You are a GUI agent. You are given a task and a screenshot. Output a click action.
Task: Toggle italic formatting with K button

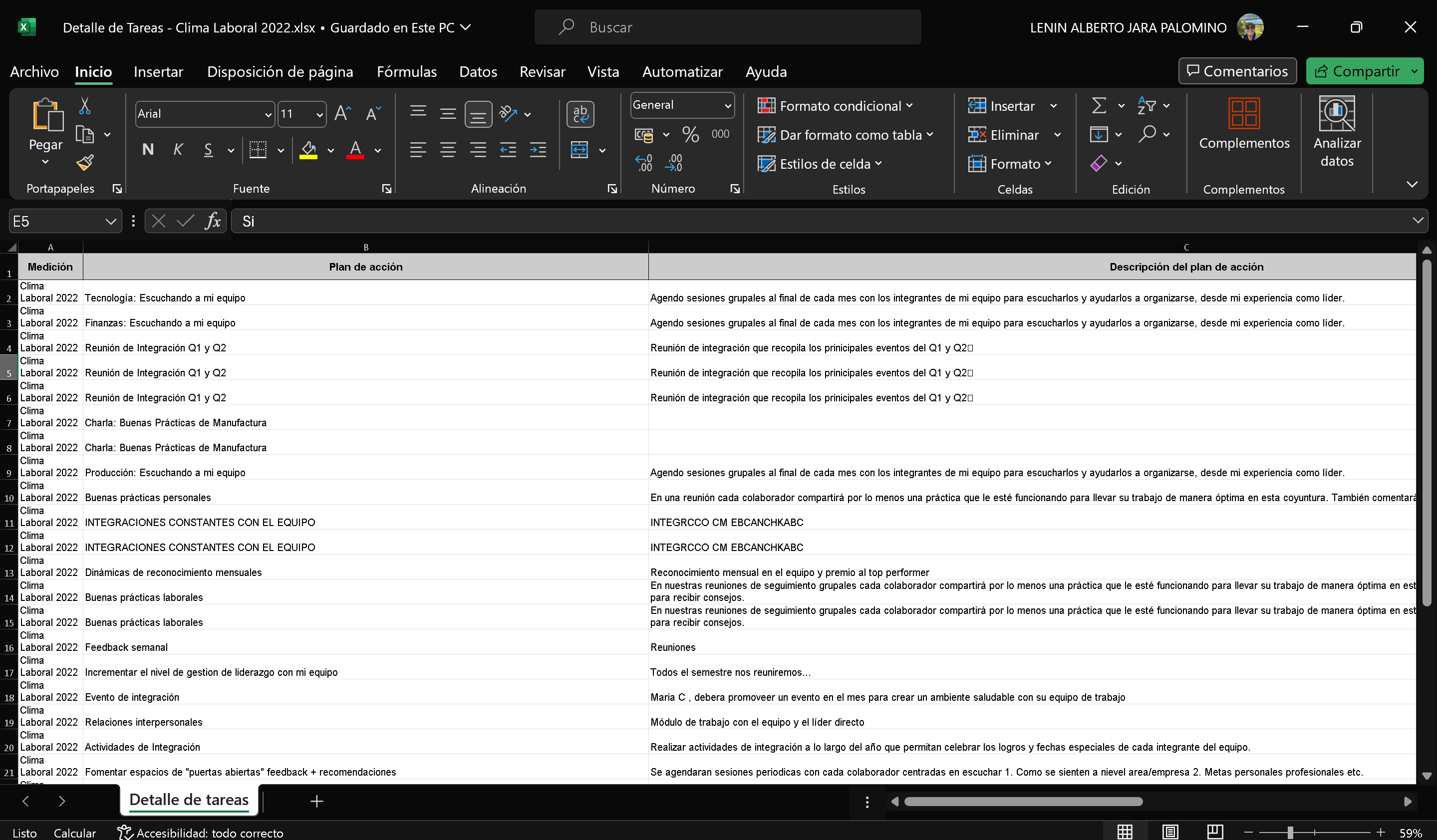point(178,150)
